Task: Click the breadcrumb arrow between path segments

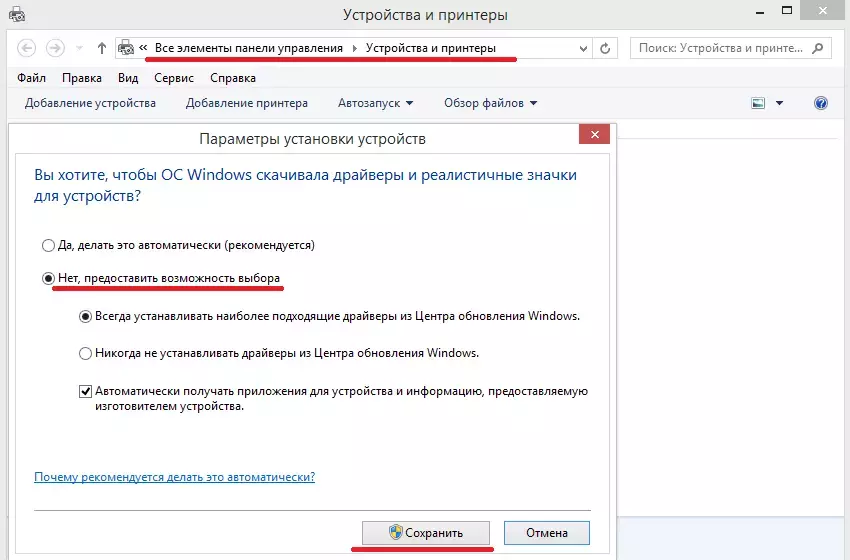Action: click(x=354, y=48)
